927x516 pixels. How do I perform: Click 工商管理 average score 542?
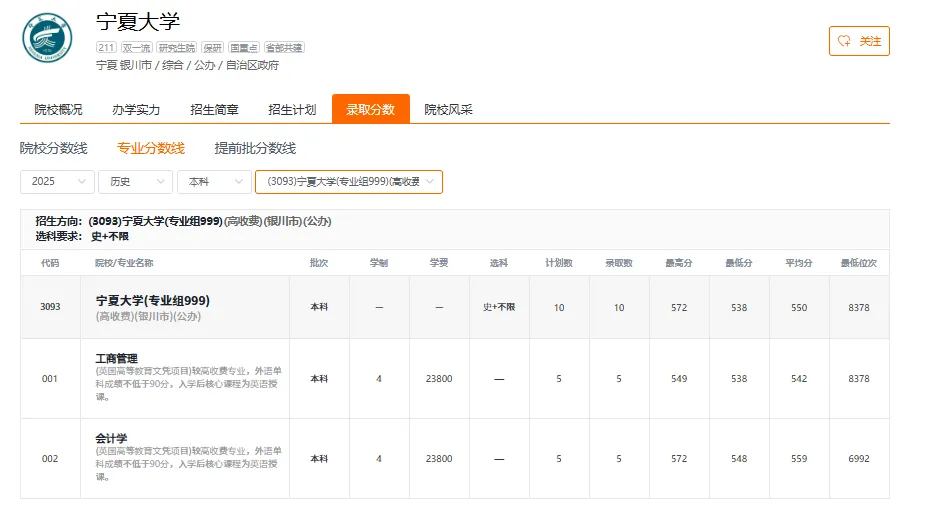pos(799,378)
